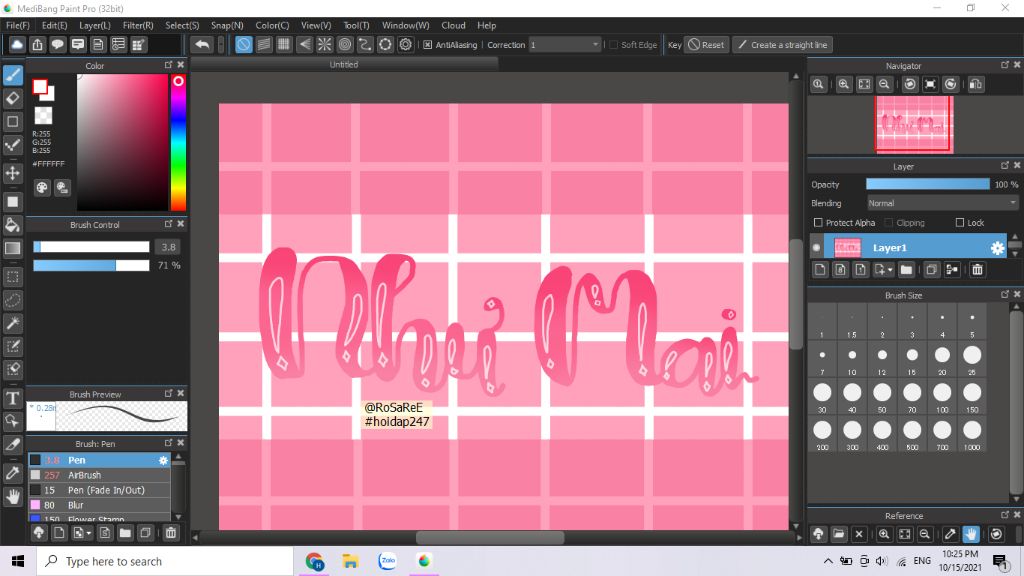Undock the Brush Control panel
Viewport: 1024px width, 576px height.
pos(168,224)
